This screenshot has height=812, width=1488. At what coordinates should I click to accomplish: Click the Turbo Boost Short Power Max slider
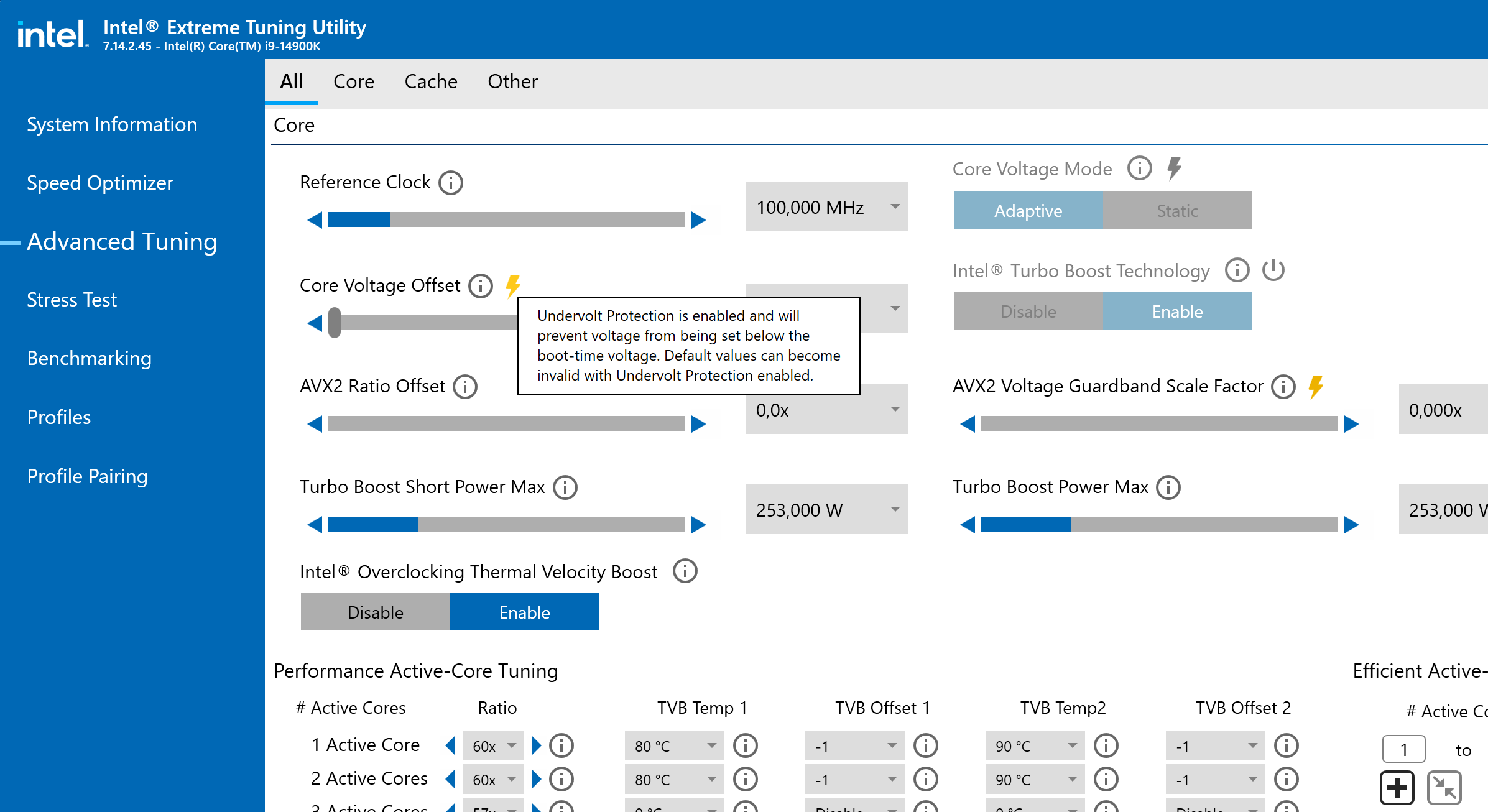pos(506,525)
